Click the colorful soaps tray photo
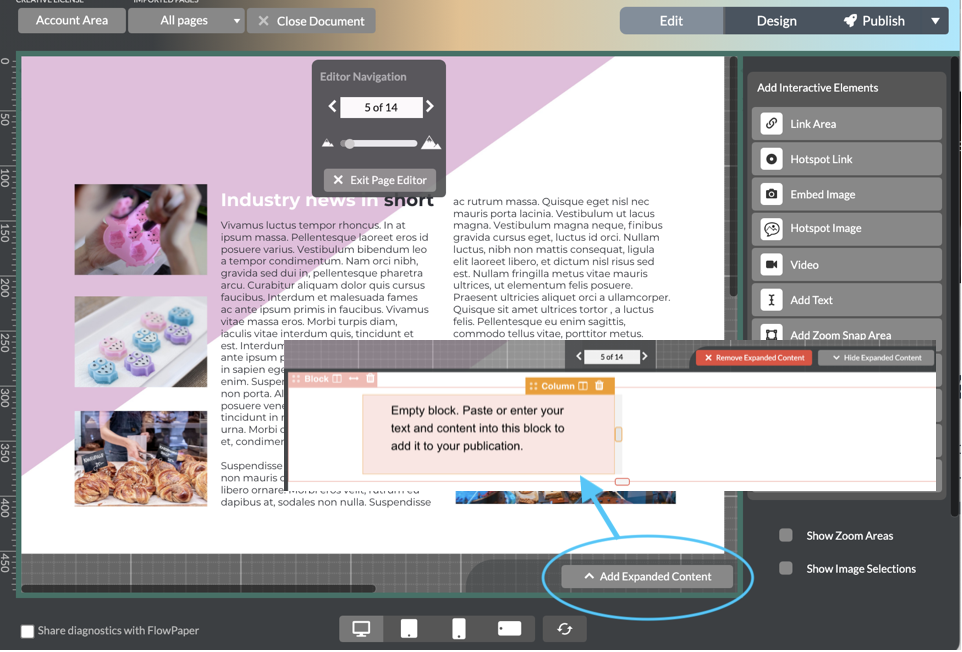 (x=140, y=342)
